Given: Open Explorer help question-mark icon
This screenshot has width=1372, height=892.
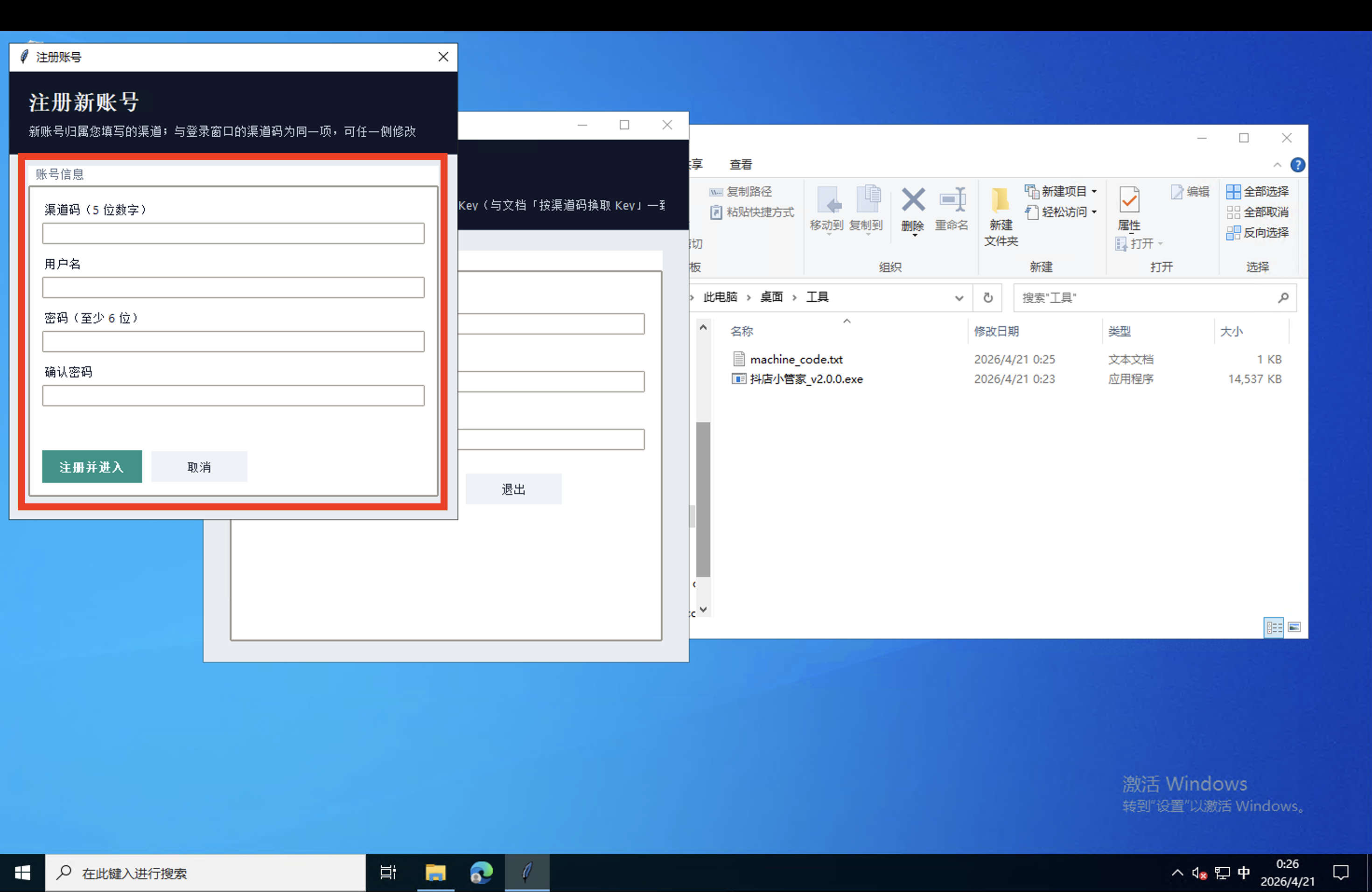Looking at the screenshot, I should click(1298, 165).
